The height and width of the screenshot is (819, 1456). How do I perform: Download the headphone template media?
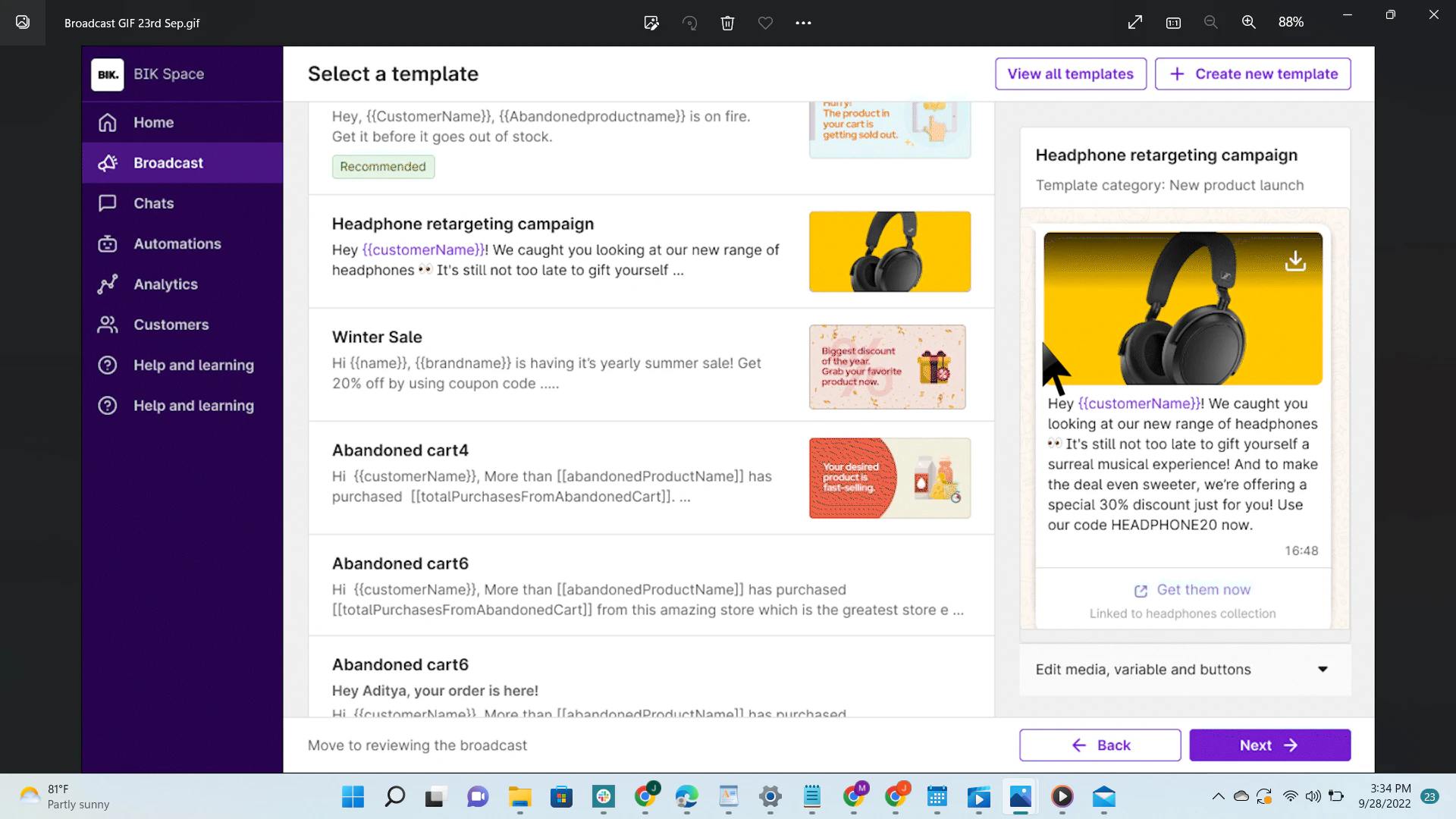point(1295,260)
